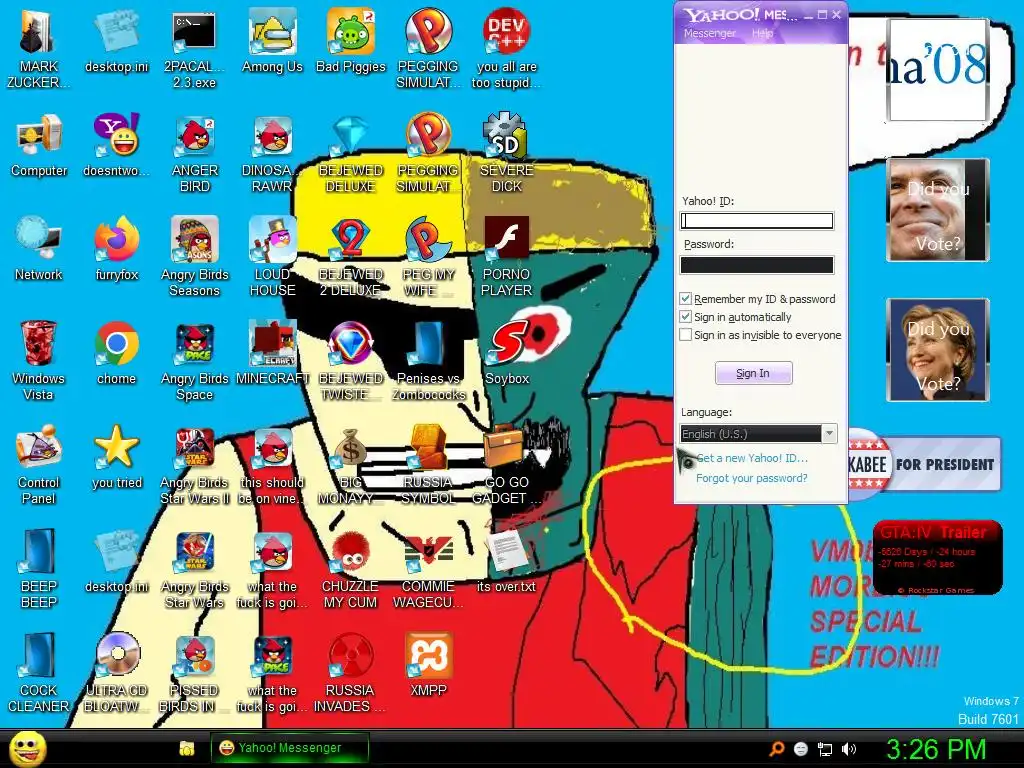Follow the Get a new Yahoo! ID link
This screenshot has height=768, width=1024.
[x=752, y=458]
